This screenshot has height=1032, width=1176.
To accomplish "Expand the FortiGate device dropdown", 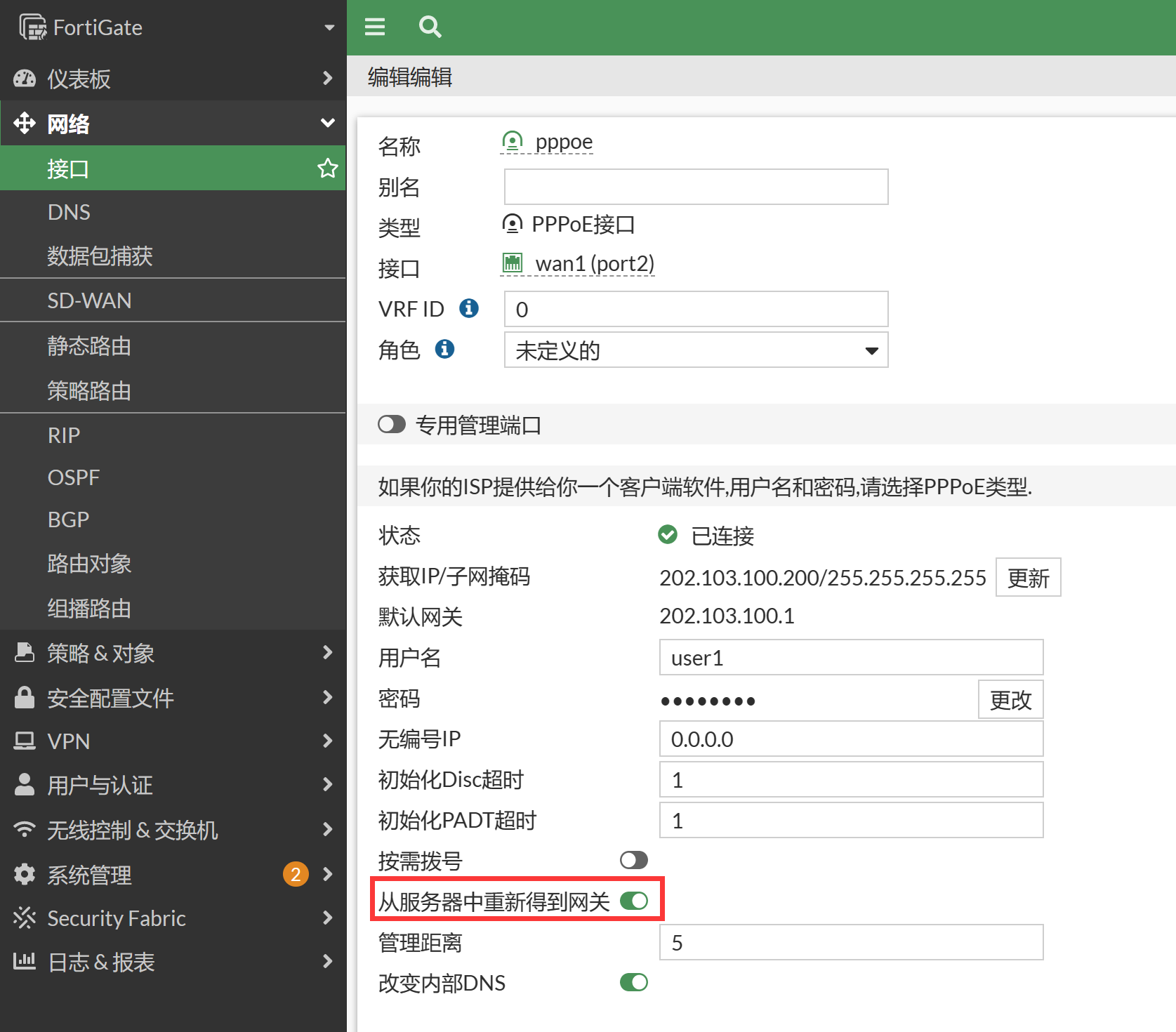I will tap(329, 27).
